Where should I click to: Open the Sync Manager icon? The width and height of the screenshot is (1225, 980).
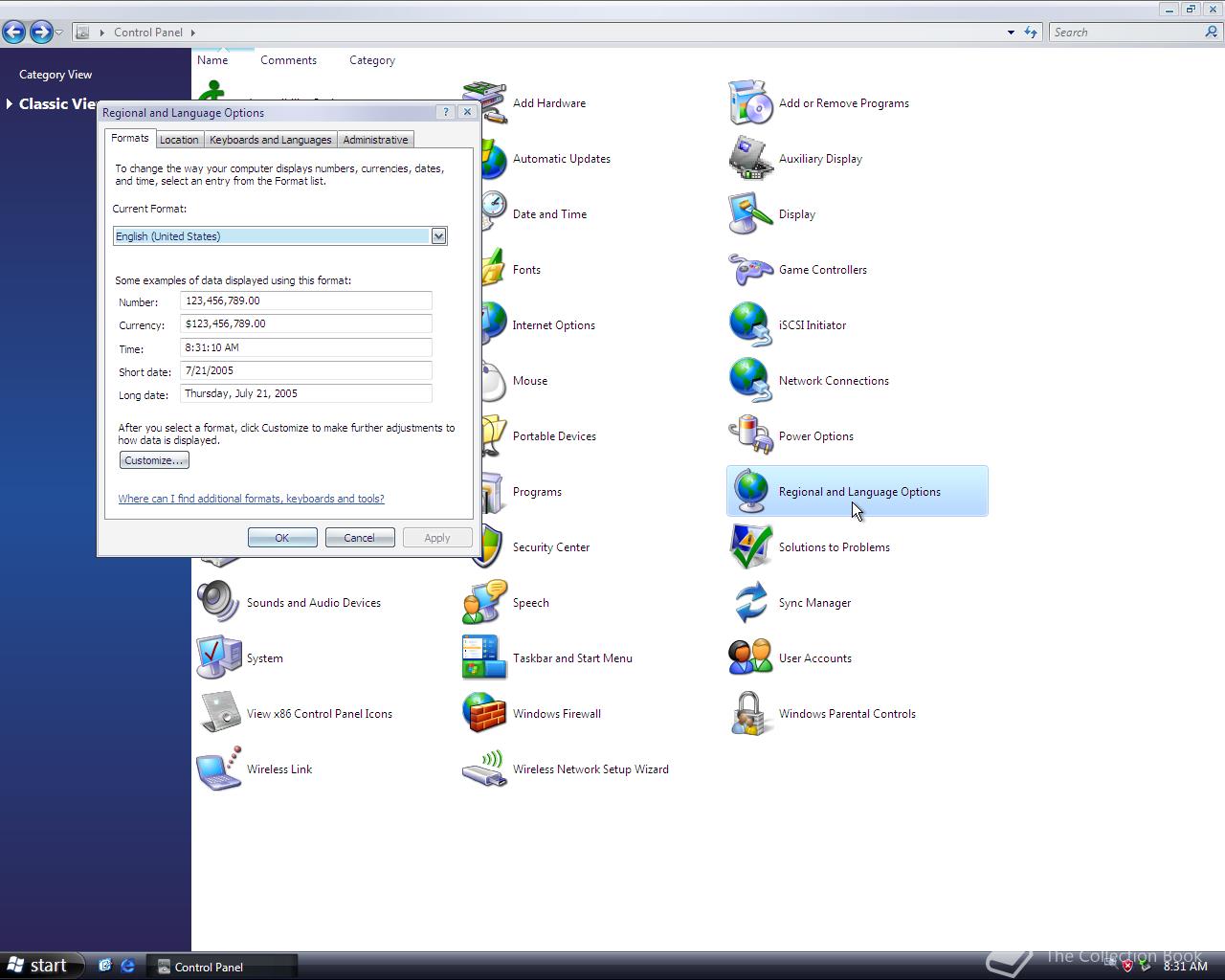pos(750,603)
